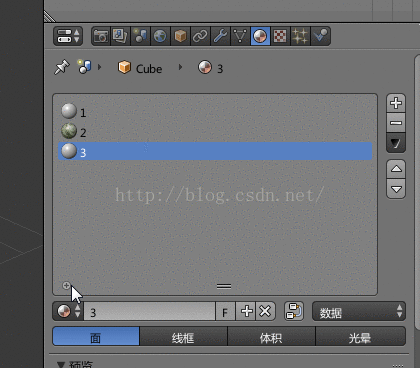The width and height of the screenshot is (420, 368).
Task: Select the 面 surface type tab
Action: (x=96, y=336)
